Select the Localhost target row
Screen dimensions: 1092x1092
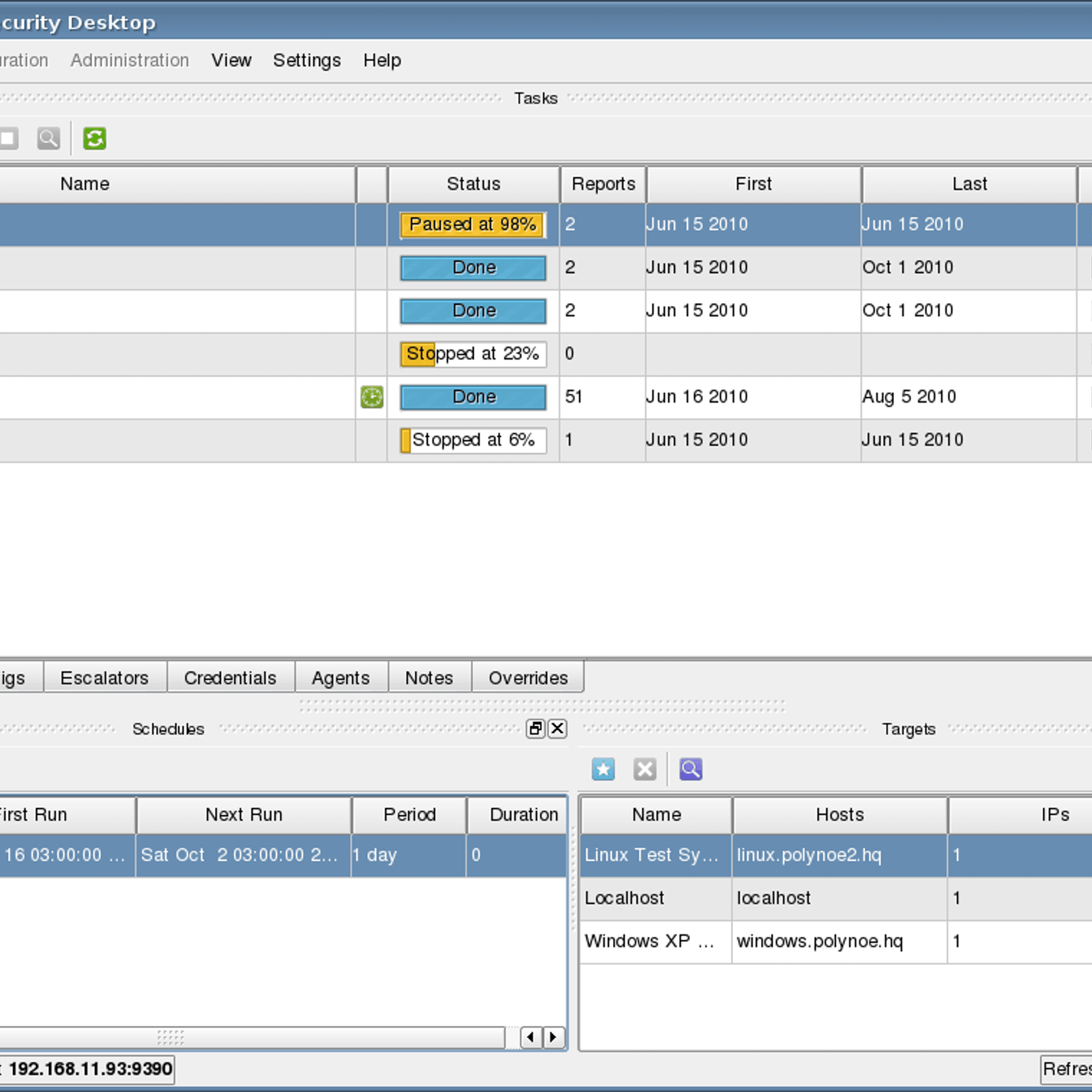point(836,898)
